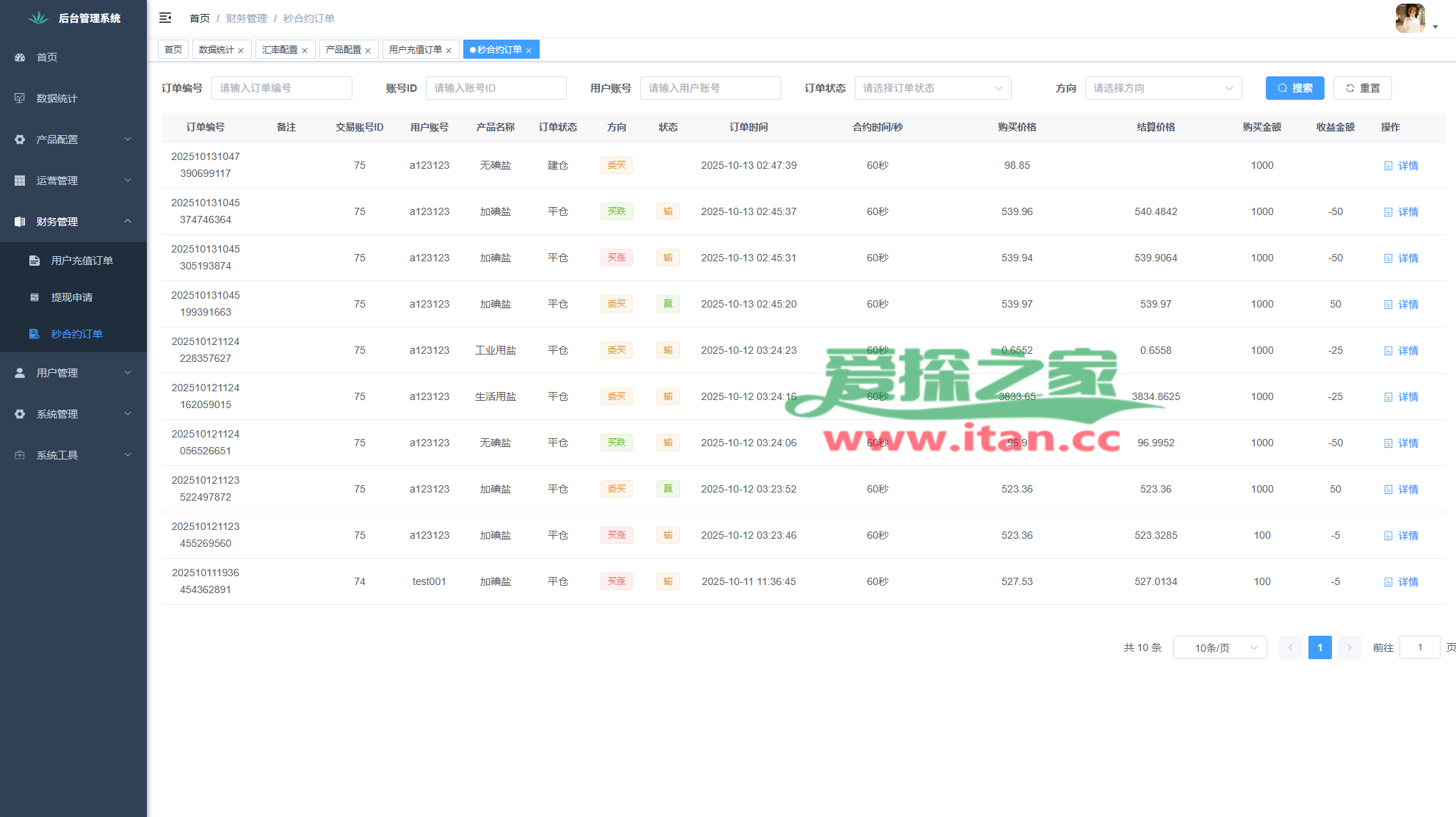Open the 10条/页 page size dropdown
The image size is (1456, 817).
(x=1220, y=647)
